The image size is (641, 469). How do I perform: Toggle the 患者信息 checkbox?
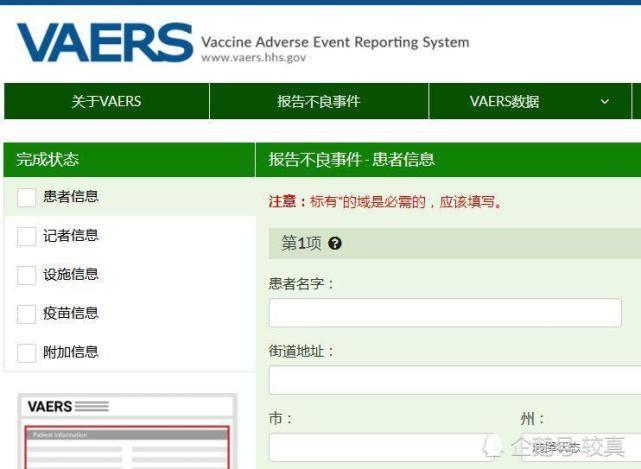click(x=27, y=197)
